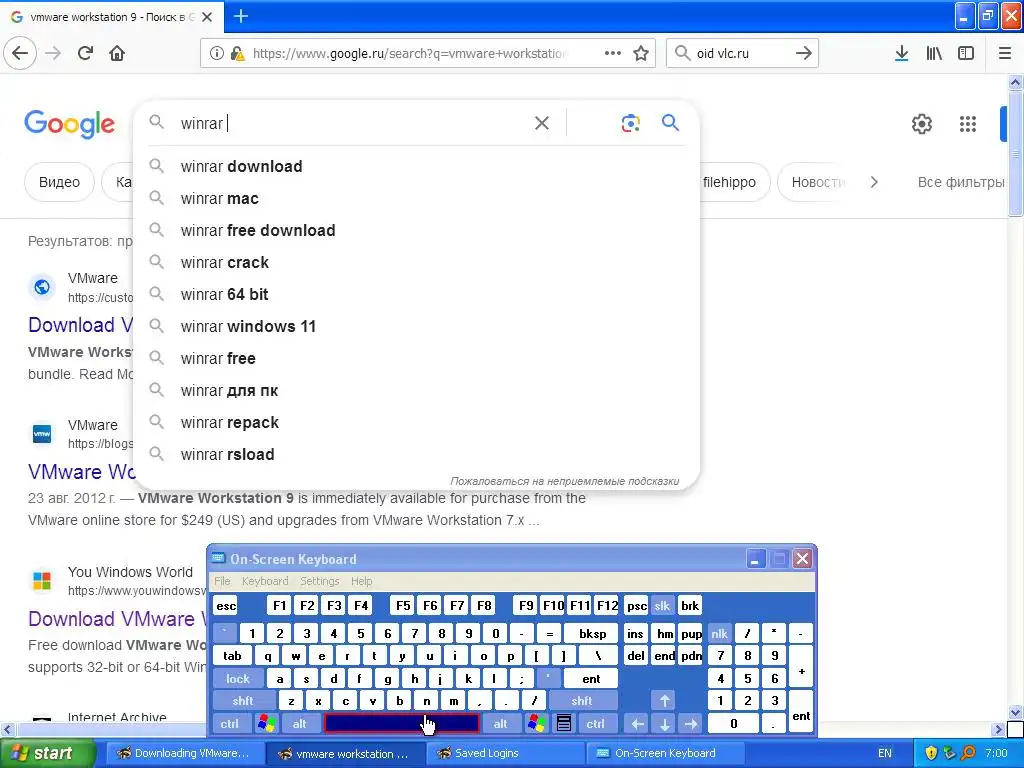Expand more filters with the chevron arrow
The height and width of the screenshot is (768, 1024).
[874, 182]
